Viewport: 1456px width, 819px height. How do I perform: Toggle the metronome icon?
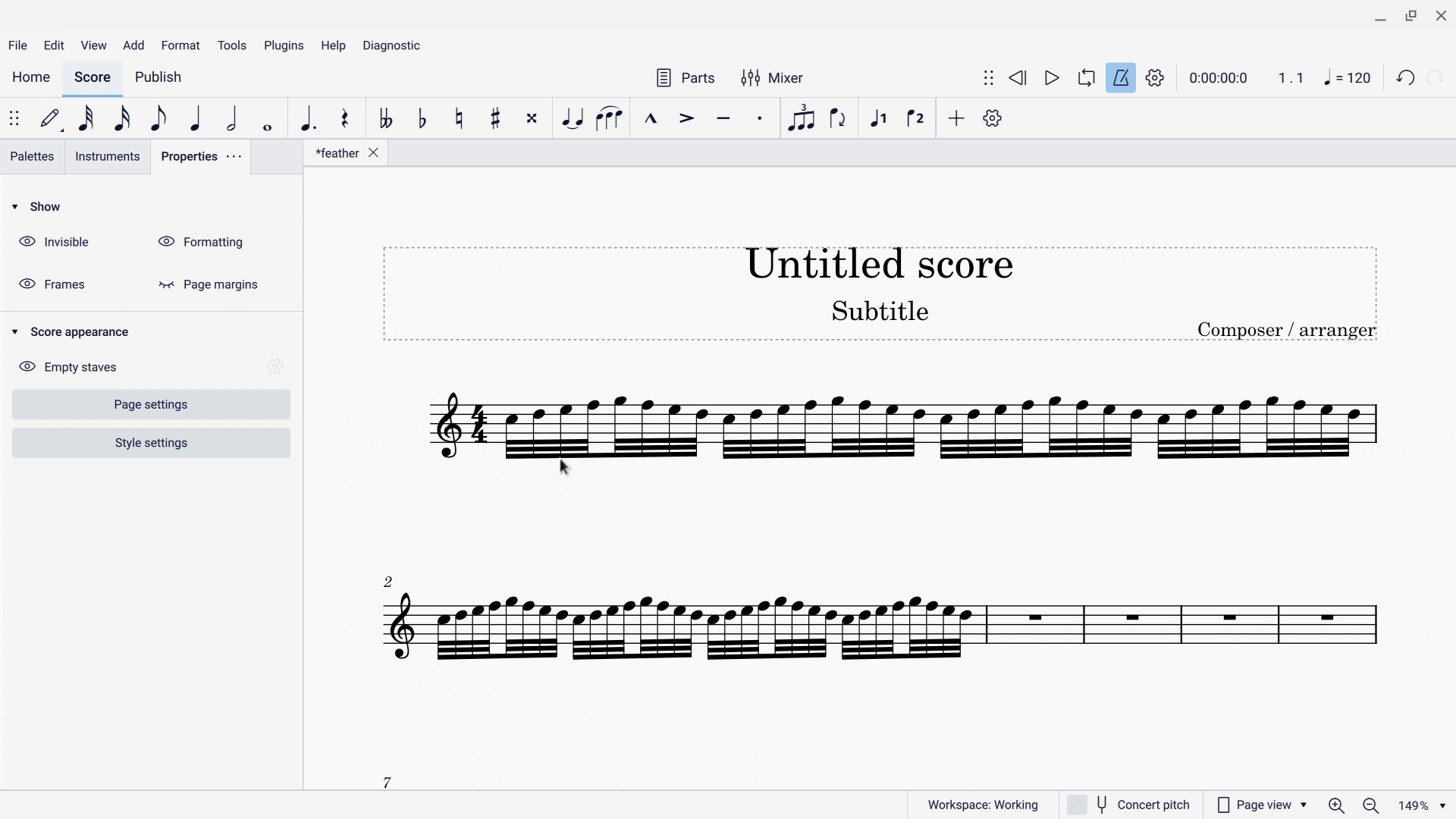1121,78
